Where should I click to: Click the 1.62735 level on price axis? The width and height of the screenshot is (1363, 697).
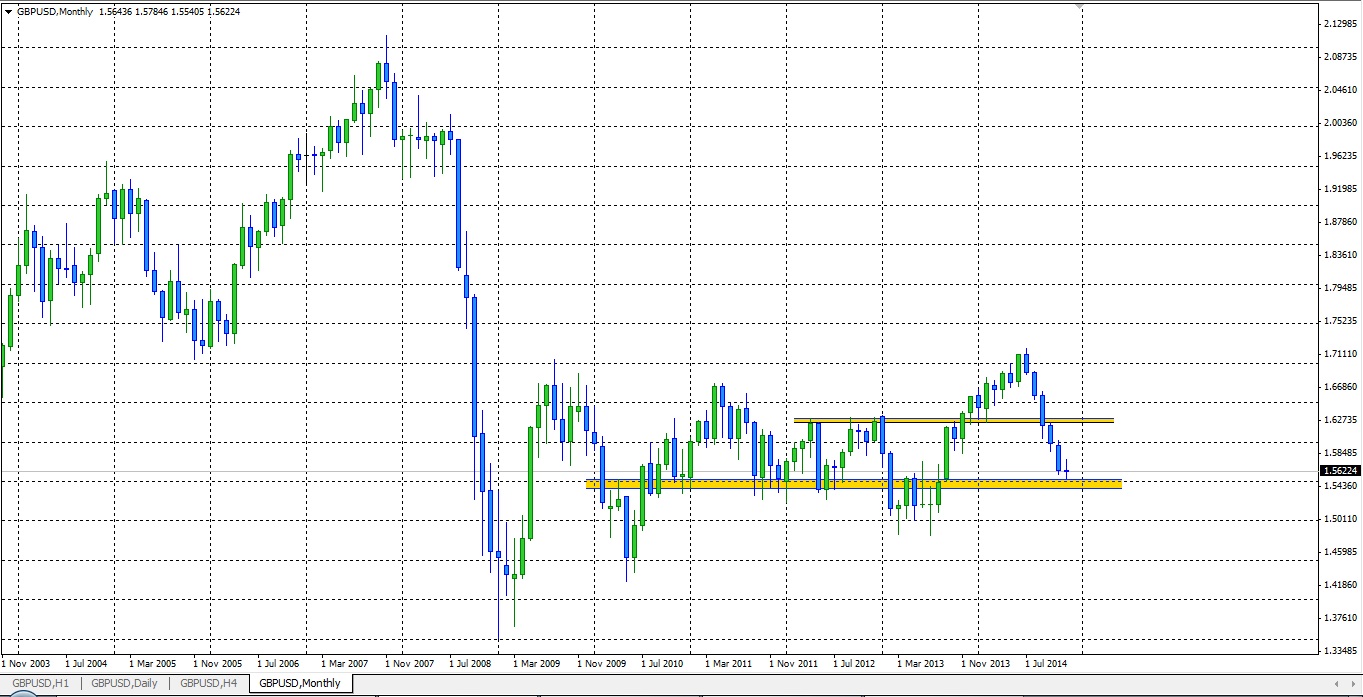(1339, 419)
